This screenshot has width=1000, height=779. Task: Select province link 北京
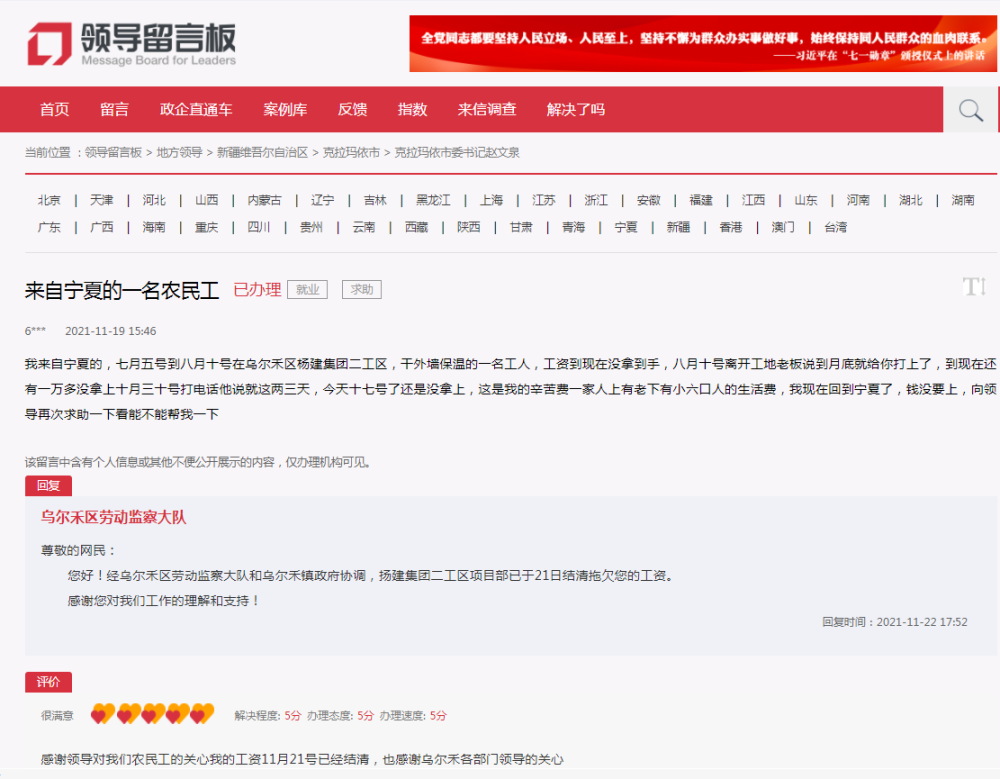(x=49, y=200)
